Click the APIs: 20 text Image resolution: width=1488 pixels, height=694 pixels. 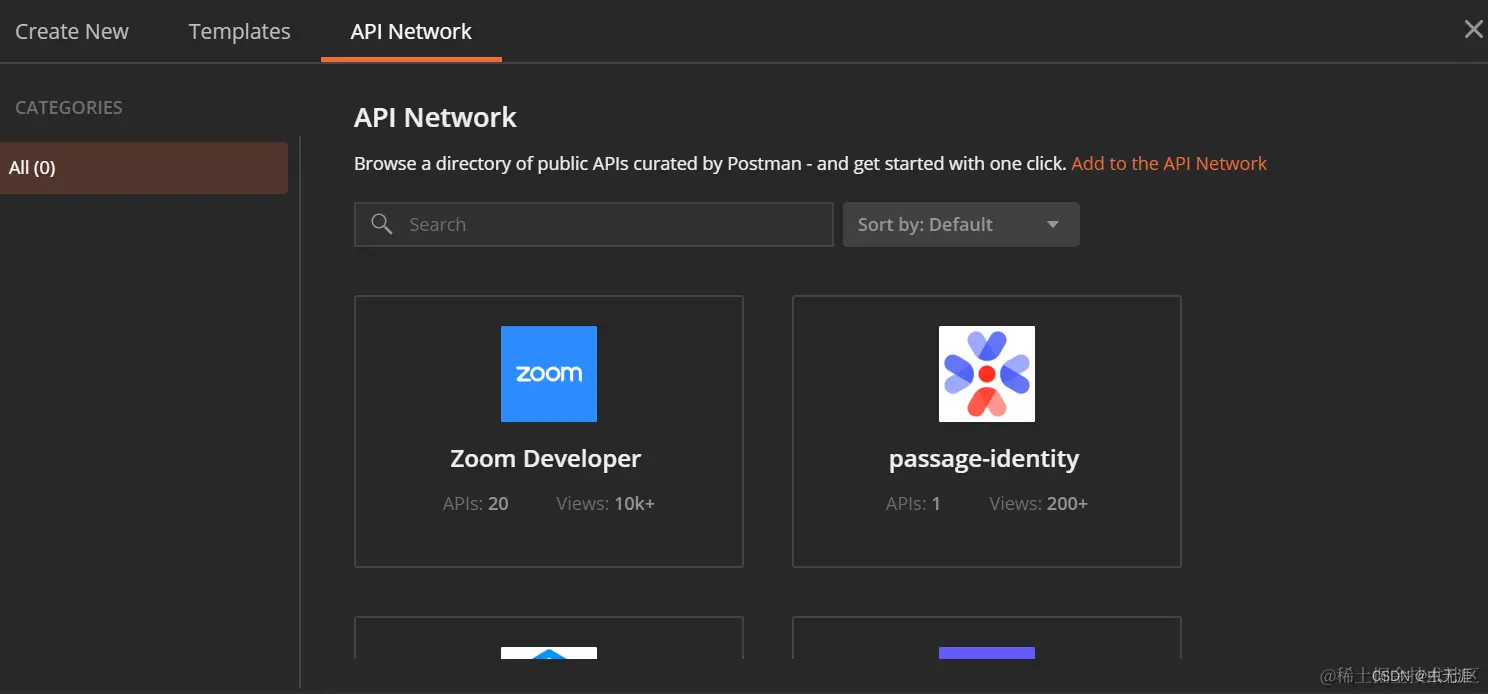pos(475,504)
